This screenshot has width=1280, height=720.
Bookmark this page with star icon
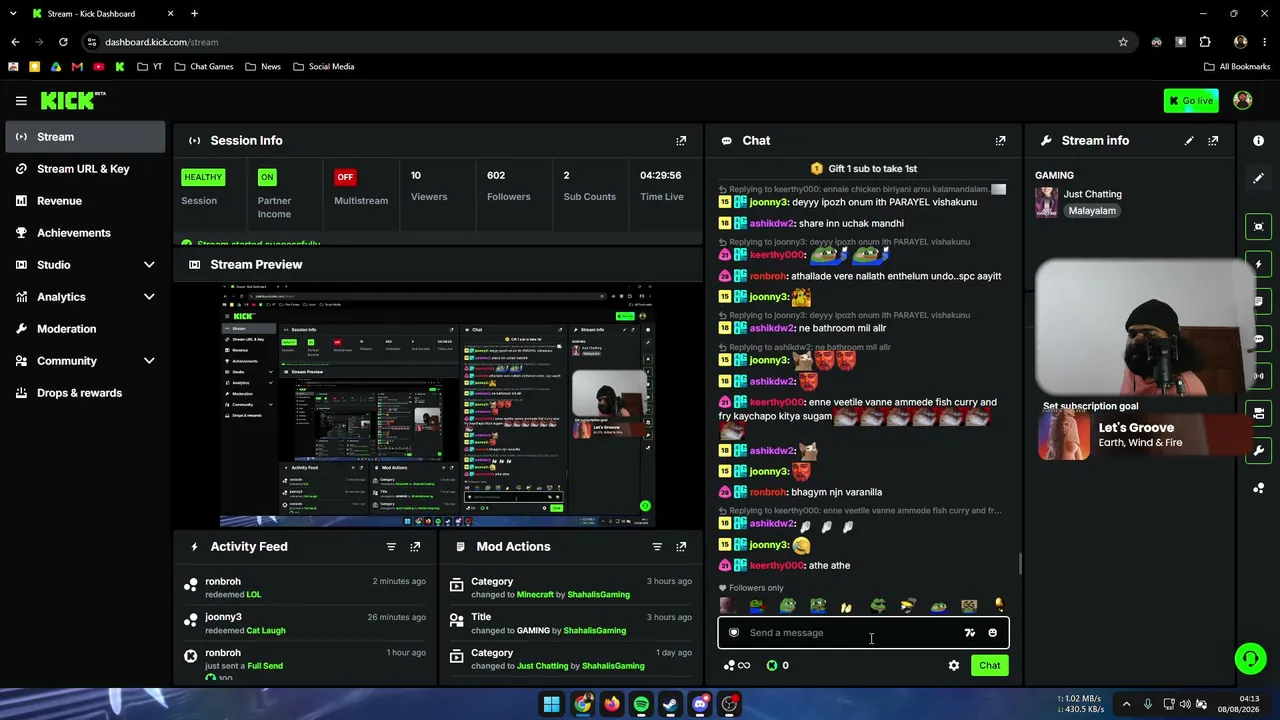click(x=1123, y=42)
